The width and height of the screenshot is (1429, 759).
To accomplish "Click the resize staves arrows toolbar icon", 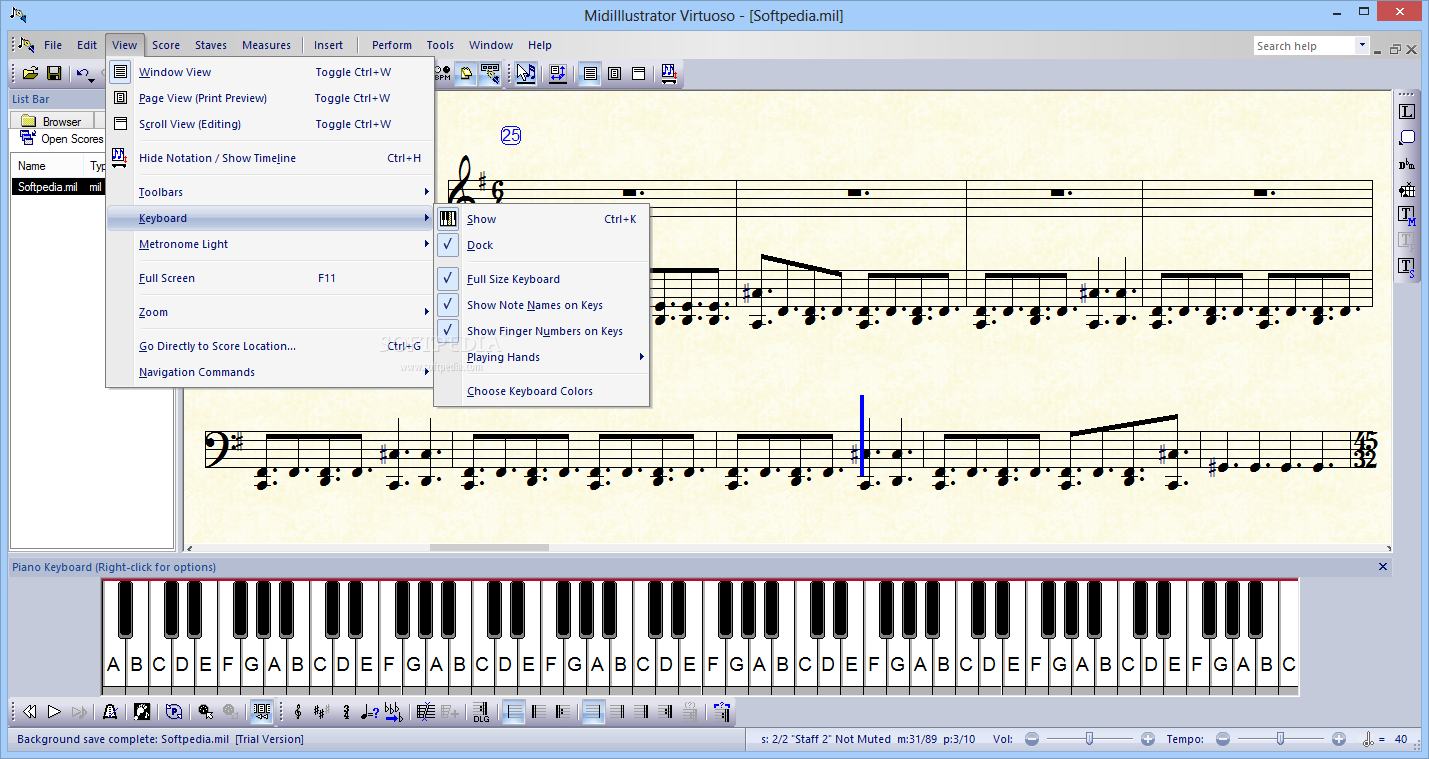I will (x=558, y=73).
